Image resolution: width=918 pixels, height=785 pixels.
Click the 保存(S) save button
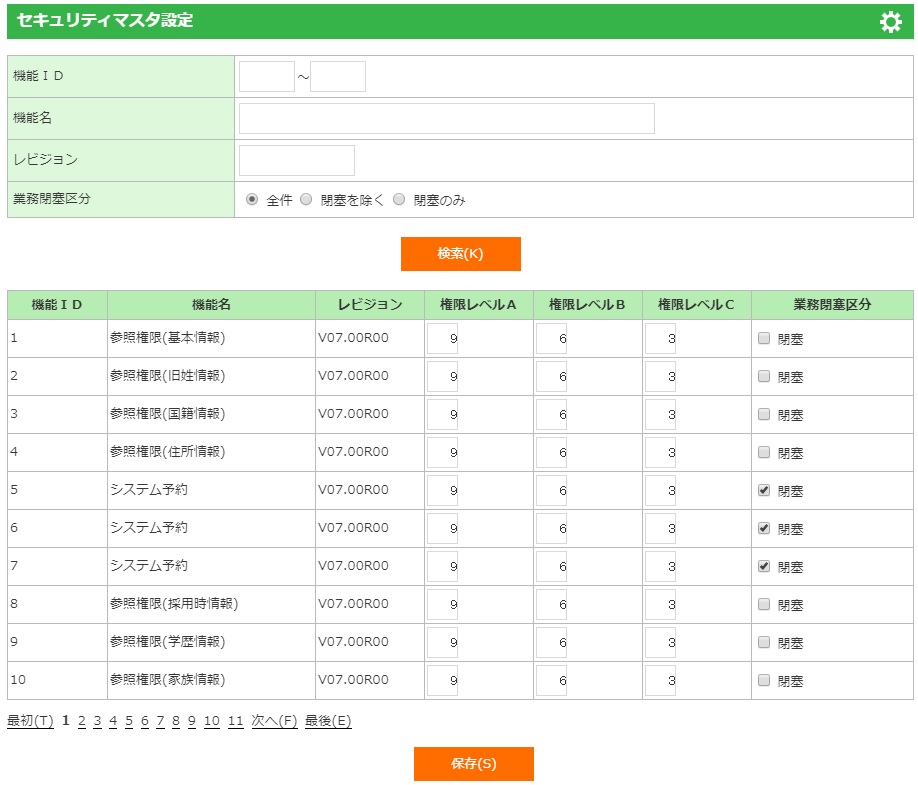tap(473, 764)
